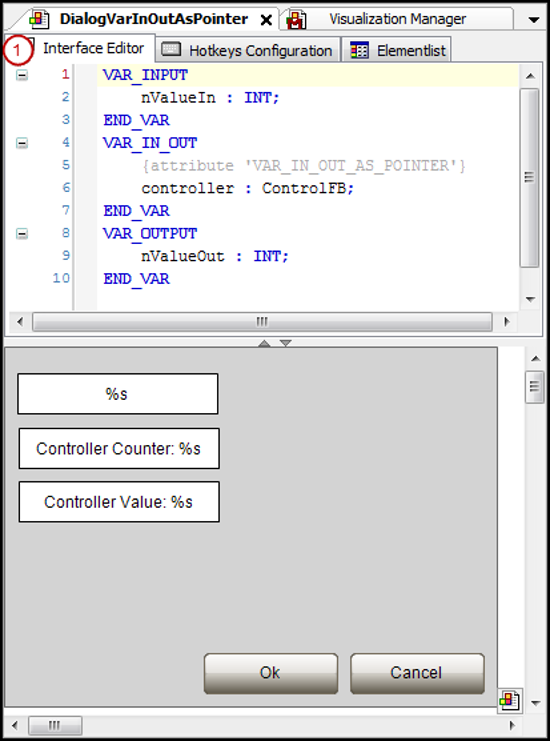Click the DialogVarInOutAsPointer visualization icon

[39, 19]
